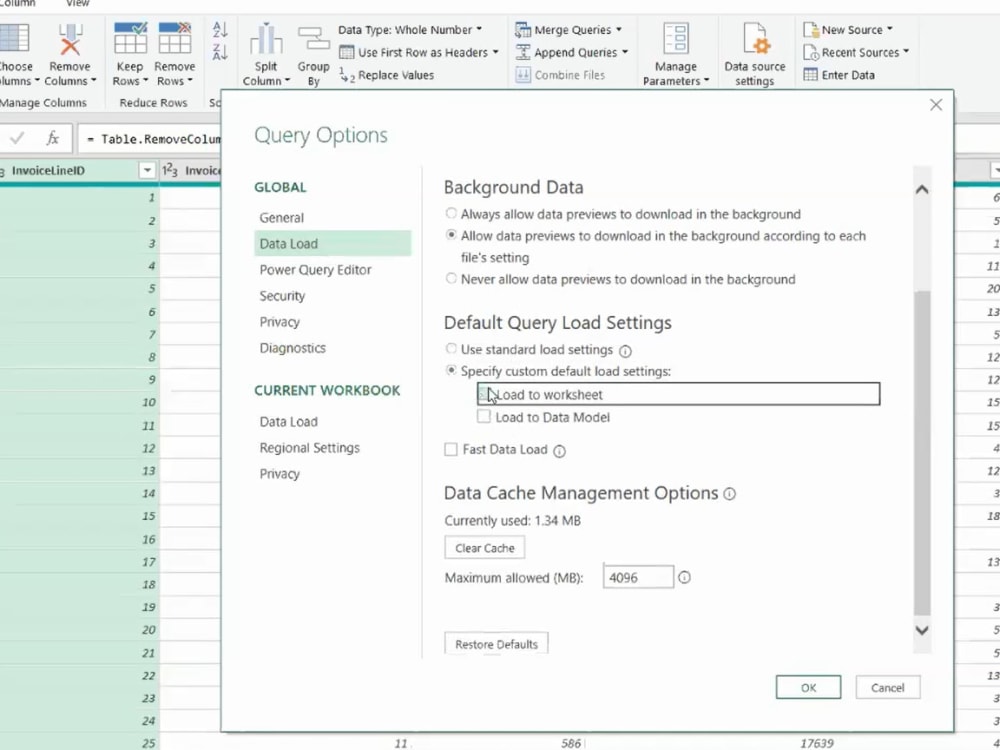Open the Global General options page
Viewport: 1000px width, 750px height.
281,217
